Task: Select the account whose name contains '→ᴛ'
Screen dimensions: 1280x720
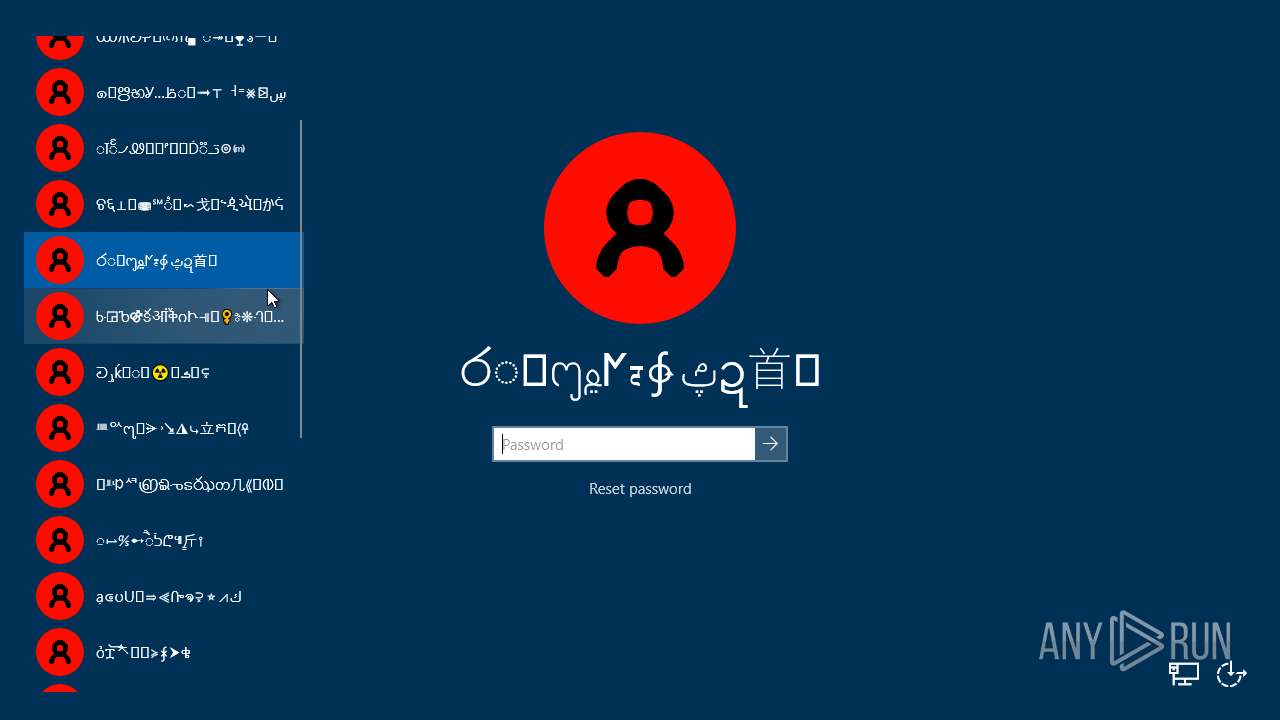Action: 163,92
